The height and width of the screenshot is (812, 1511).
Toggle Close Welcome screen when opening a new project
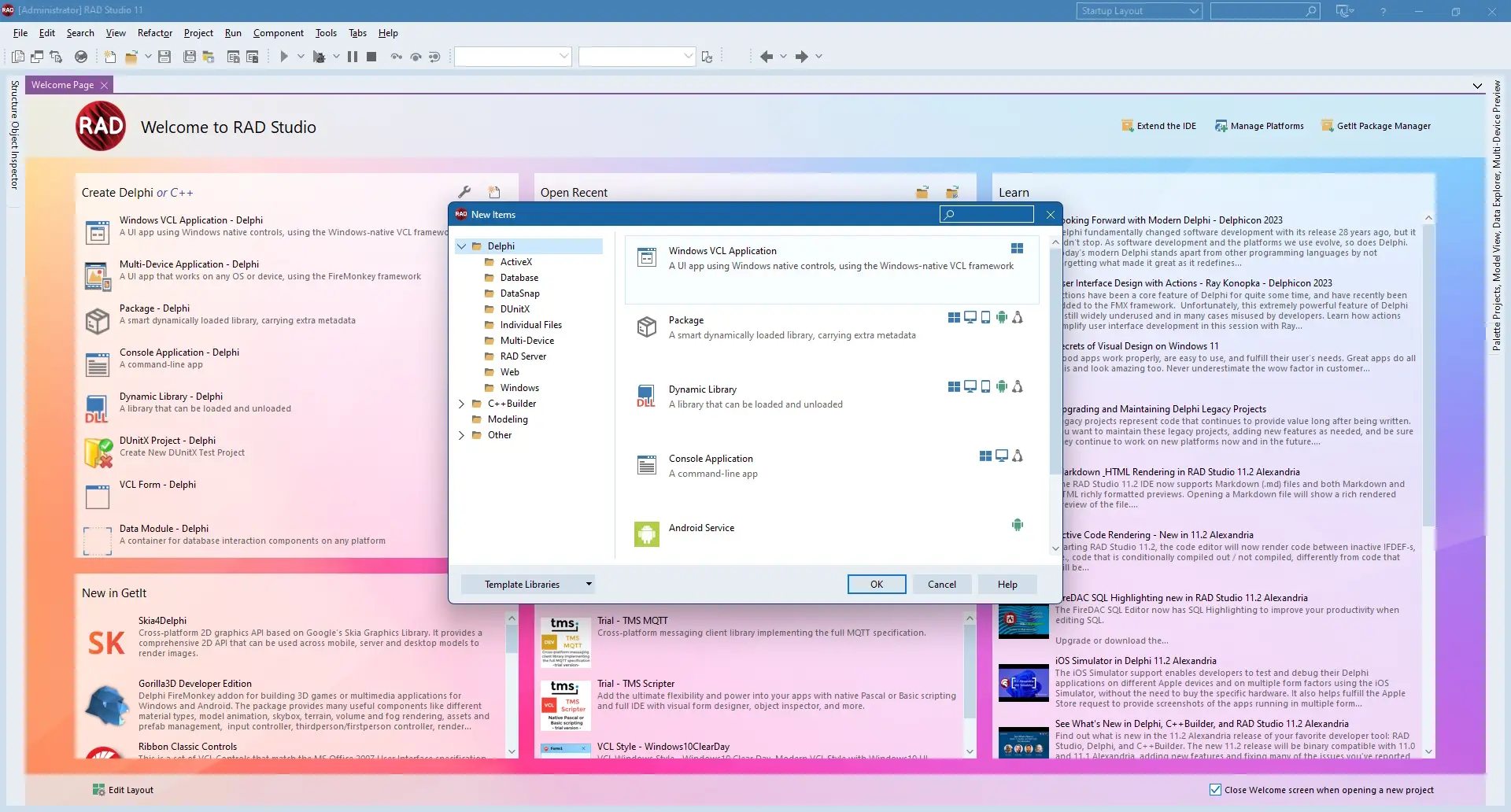pos(1215,790)
